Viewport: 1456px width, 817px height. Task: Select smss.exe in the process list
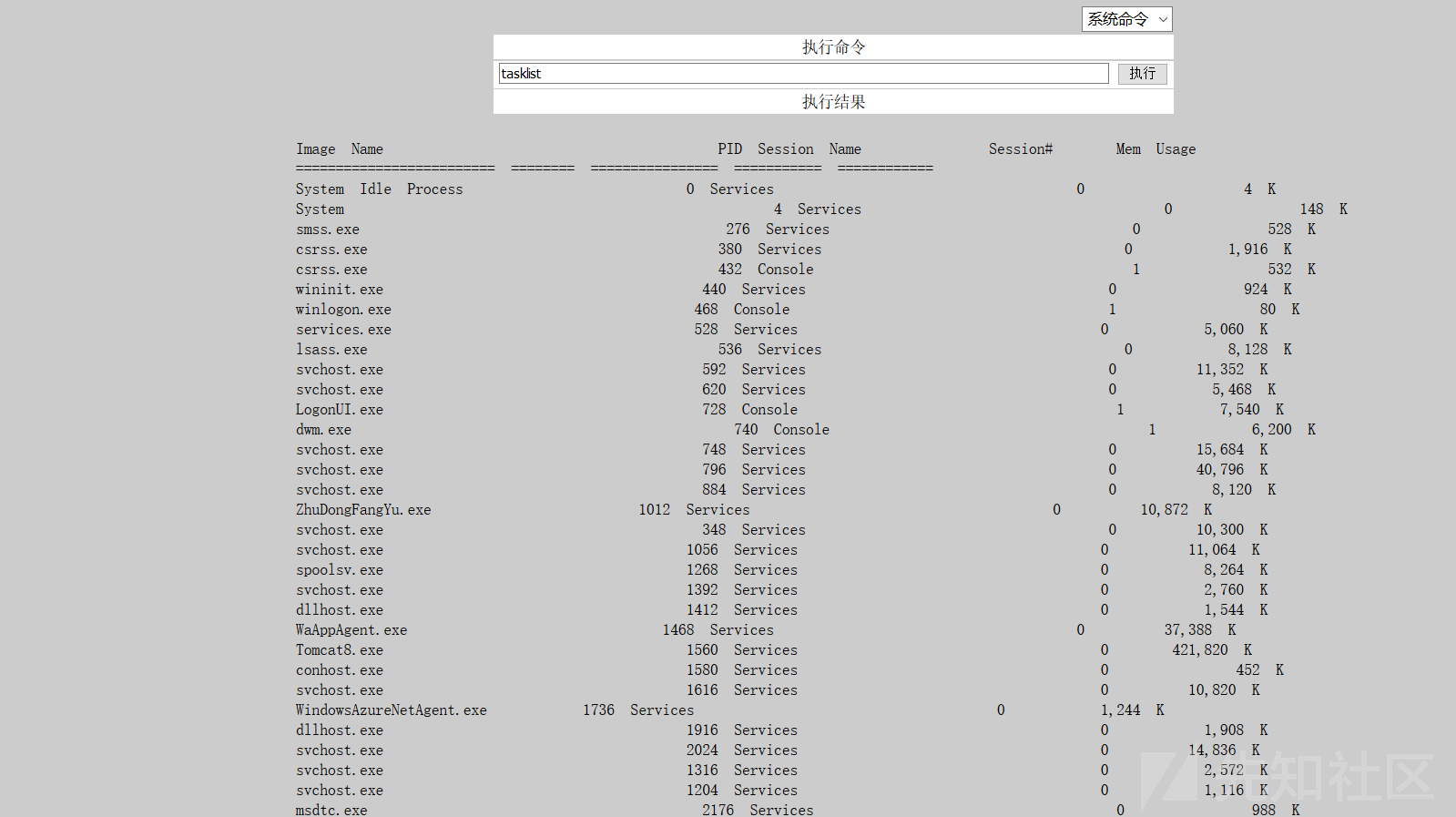click(x=328, y=230)
